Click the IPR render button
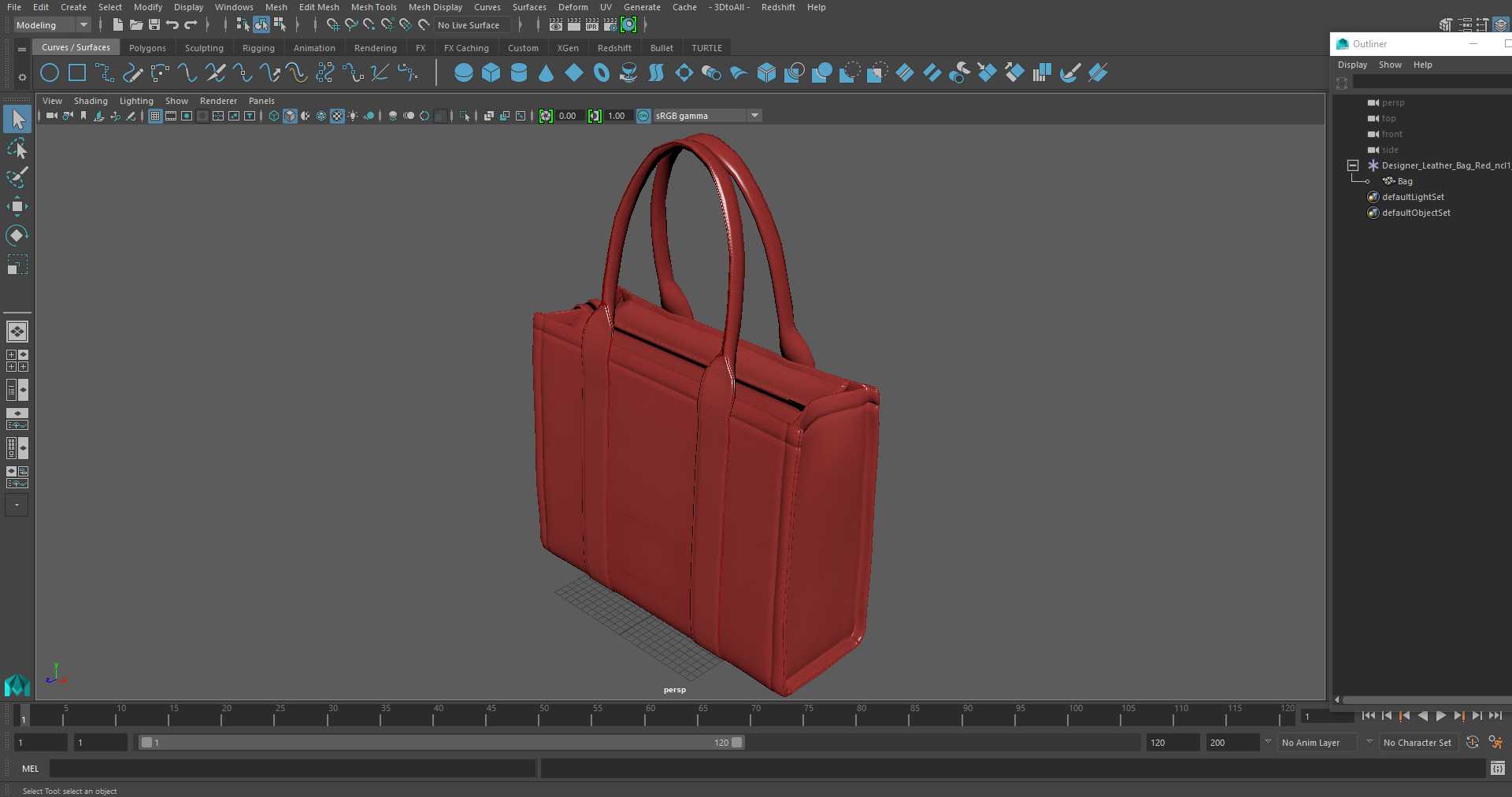The height and width of the screenshot is (797, 1512). point(592,25)
